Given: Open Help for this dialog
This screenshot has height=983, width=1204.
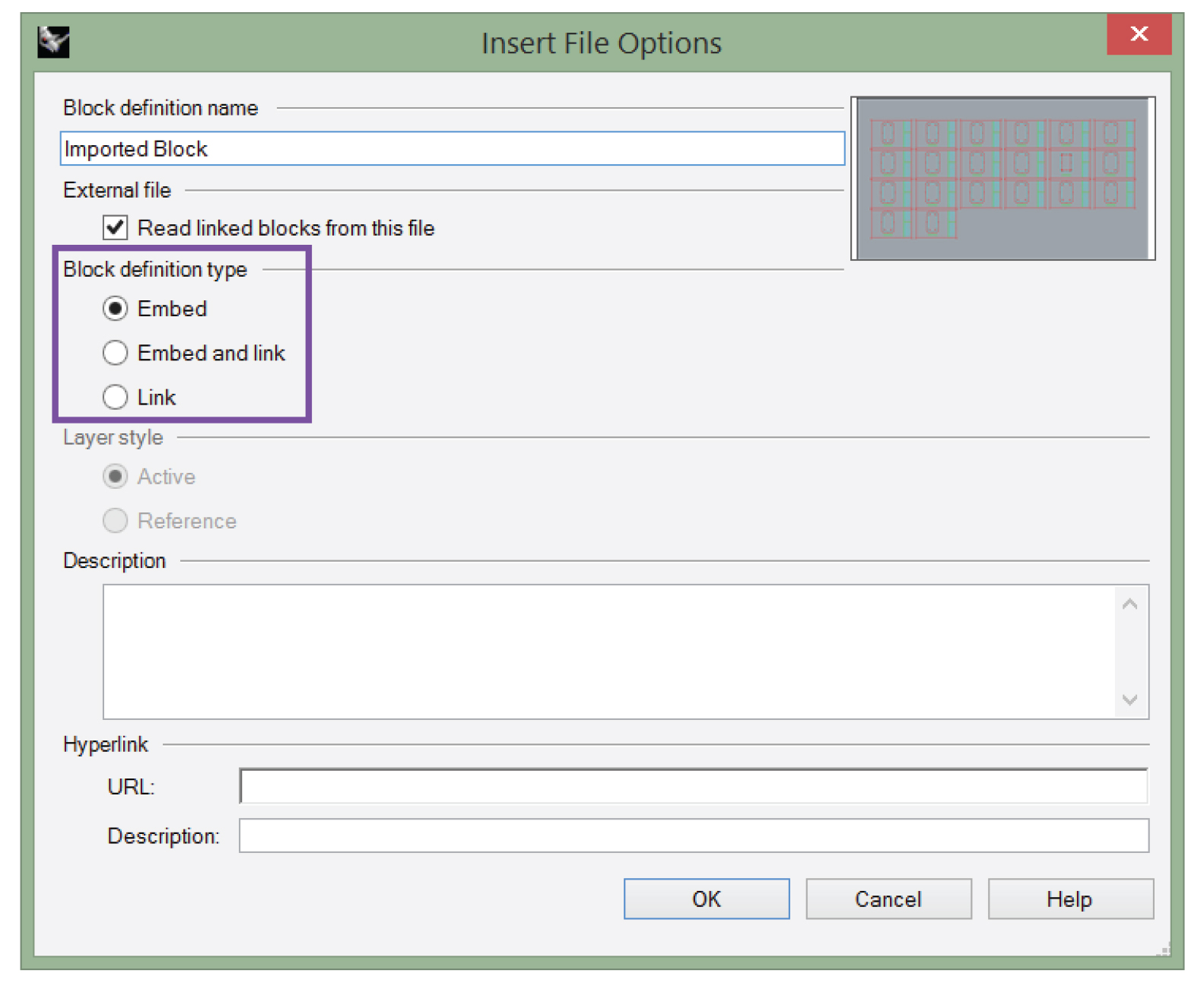Looking at the screenshot, I should coord(1069,899).
